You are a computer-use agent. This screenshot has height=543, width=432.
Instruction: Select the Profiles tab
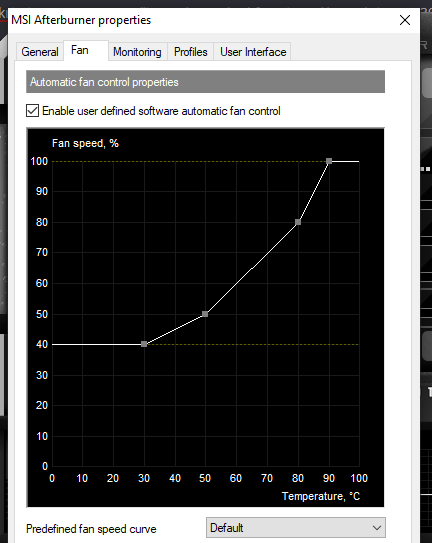point(191,52)
